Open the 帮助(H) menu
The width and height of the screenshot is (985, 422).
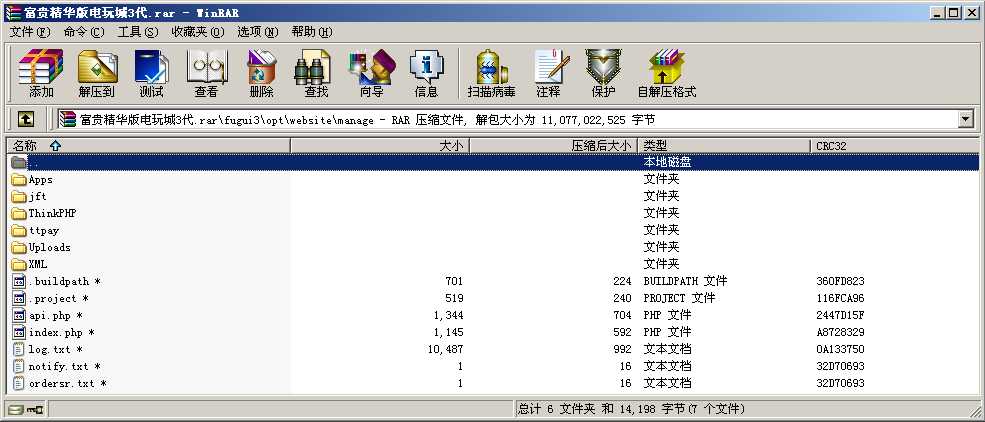(312, 31)
